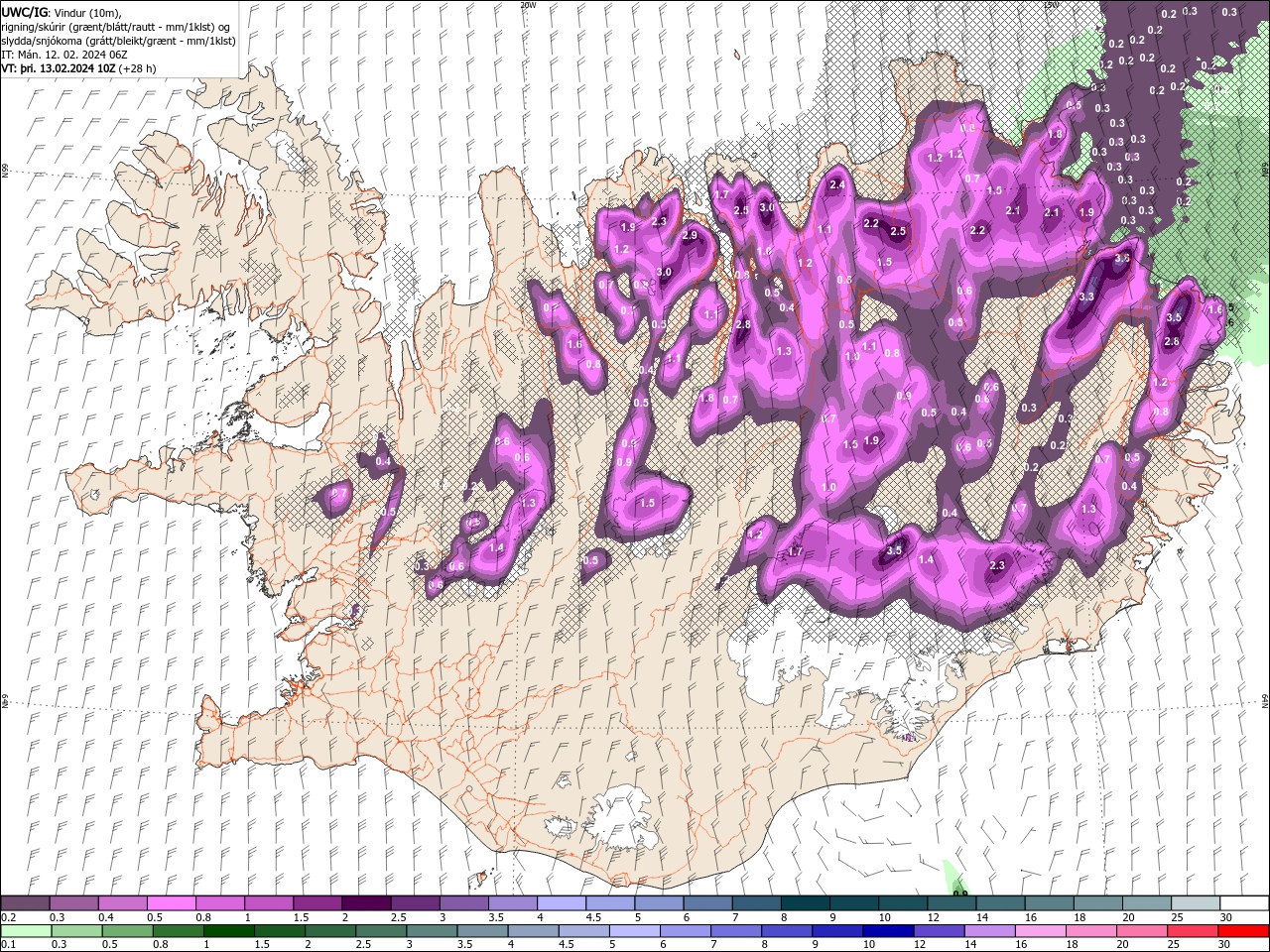
Task: Click the '0.2' label in the upper legend
Action: (8, 917)
